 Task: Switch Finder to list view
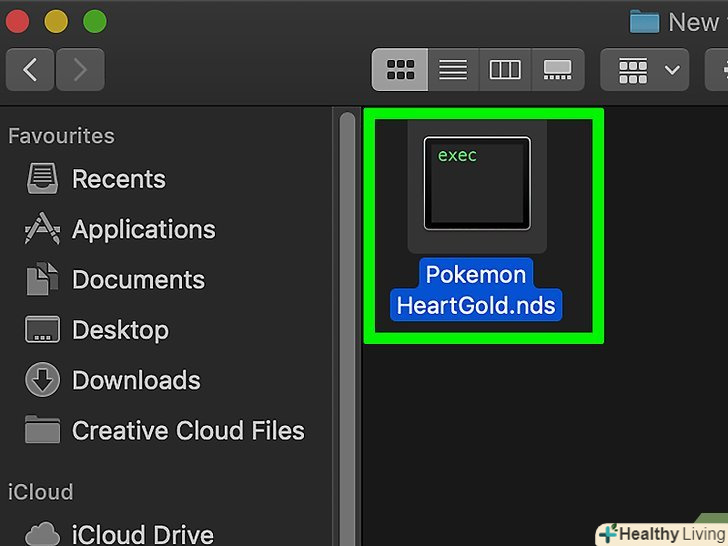click(x=453, y=70)
